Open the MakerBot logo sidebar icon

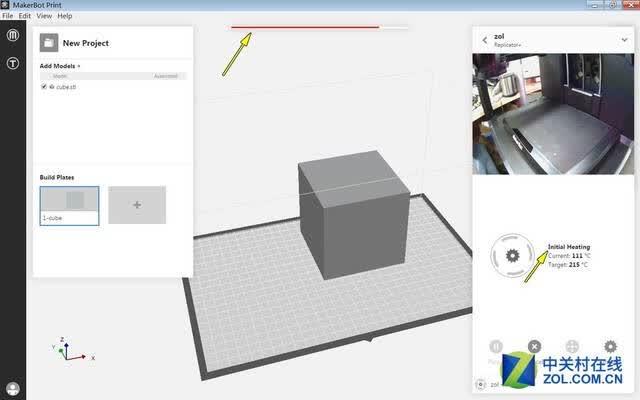13,36
